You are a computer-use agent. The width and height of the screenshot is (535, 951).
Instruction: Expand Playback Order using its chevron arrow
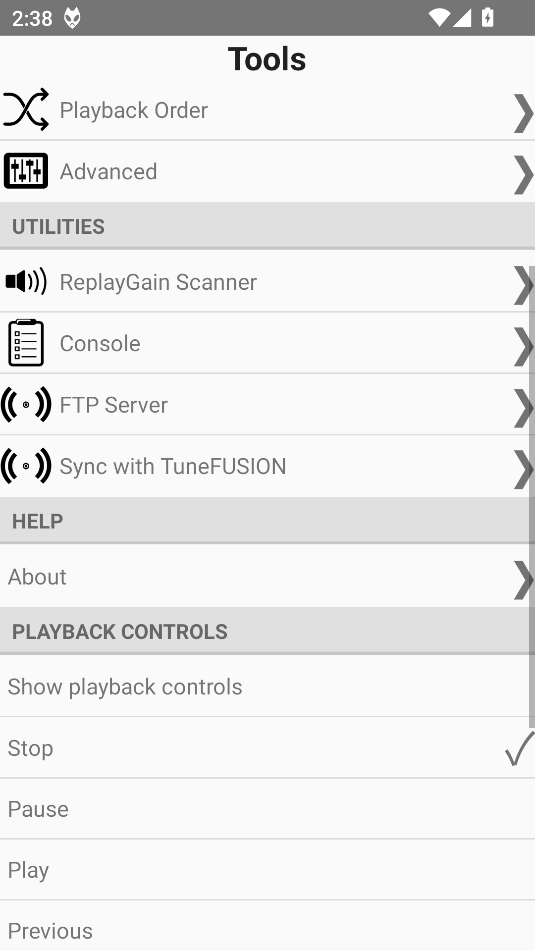[522, 113]
